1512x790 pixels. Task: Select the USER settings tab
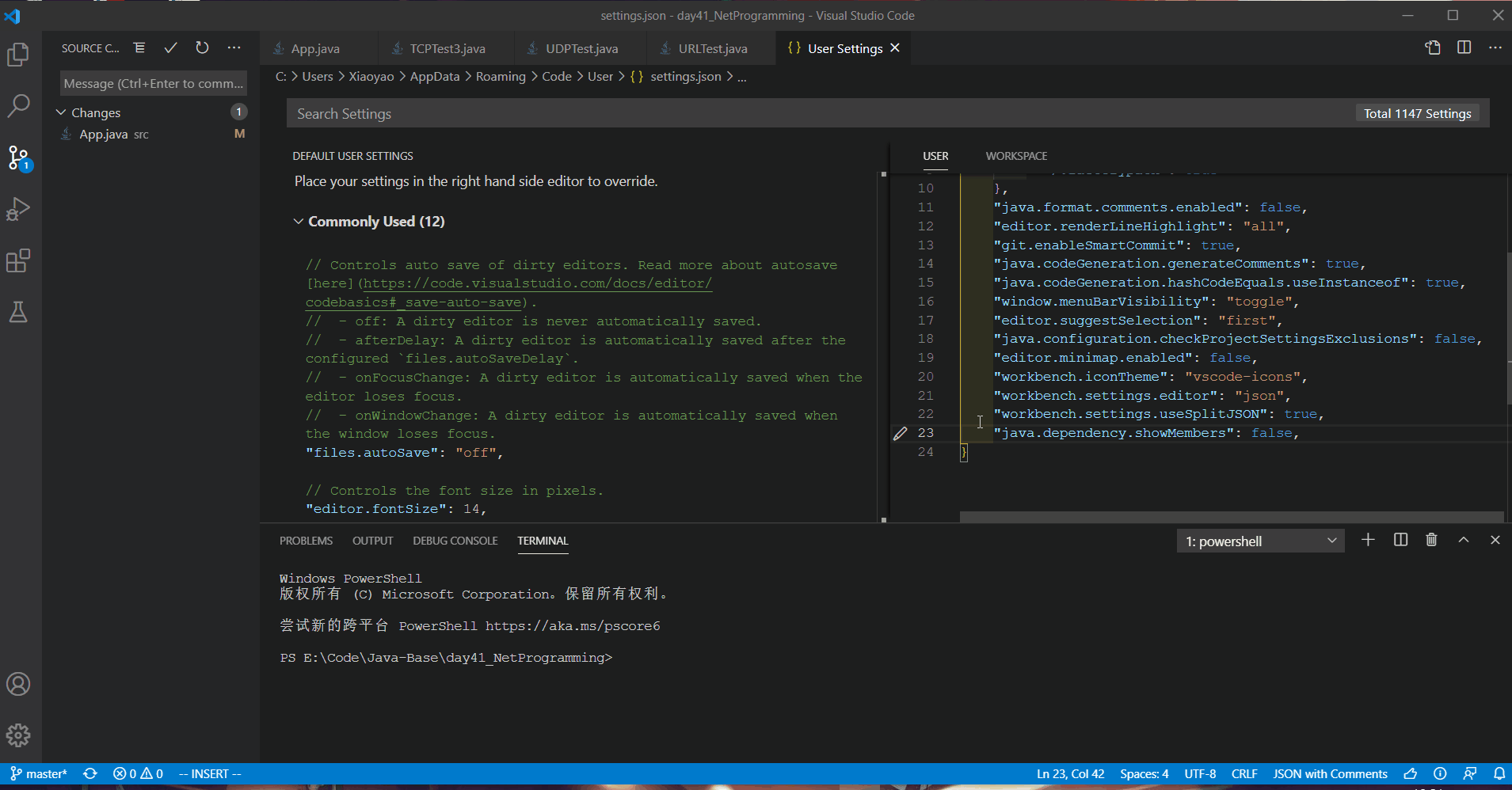[935, 156]
